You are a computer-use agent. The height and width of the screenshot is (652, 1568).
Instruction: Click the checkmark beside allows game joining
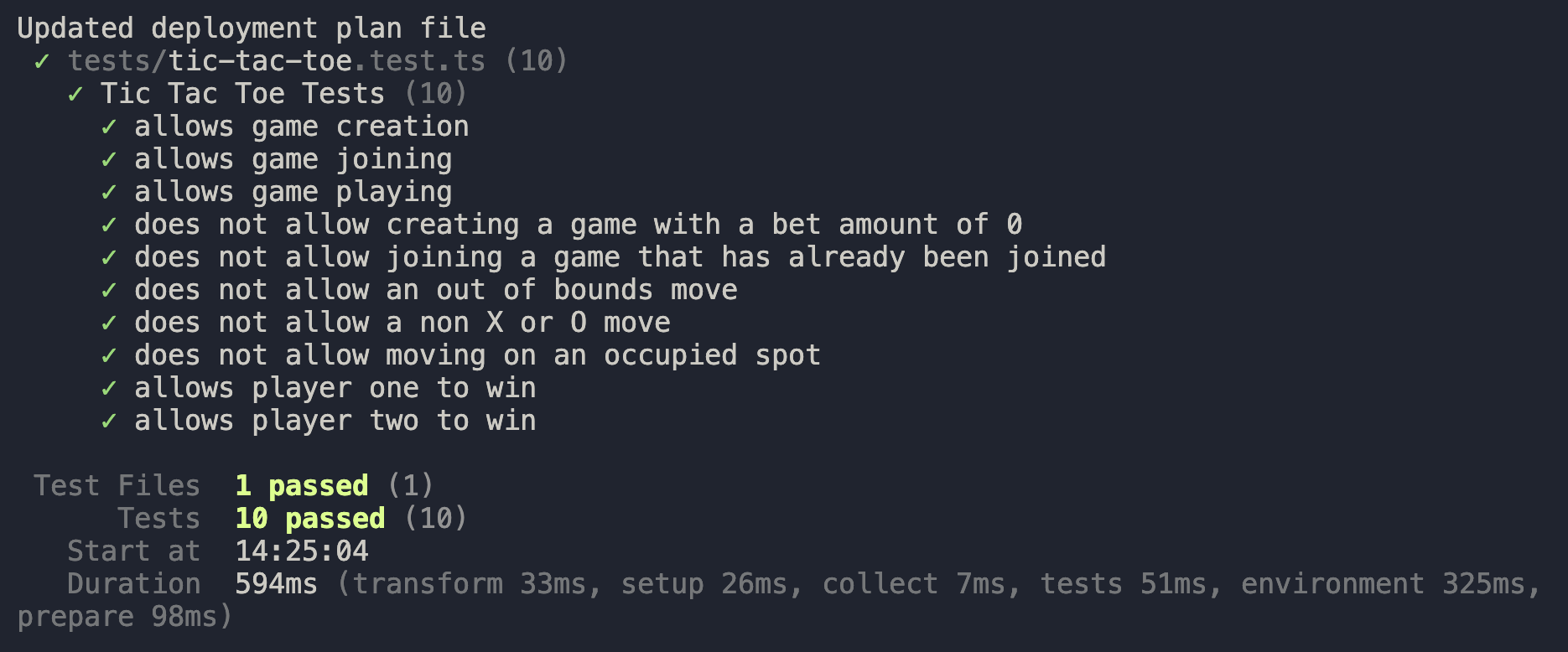click(x=108, y=160)
